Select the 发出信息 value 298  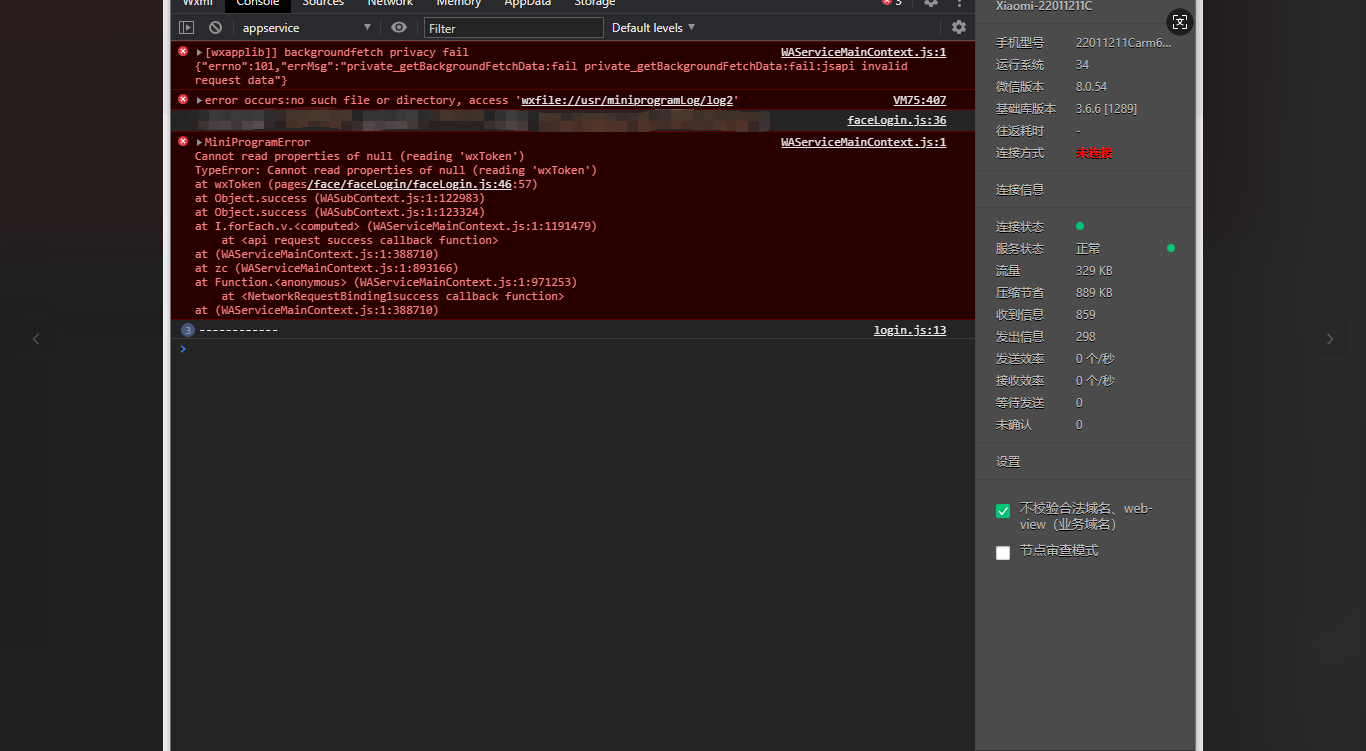click(x=1086, y=337)
